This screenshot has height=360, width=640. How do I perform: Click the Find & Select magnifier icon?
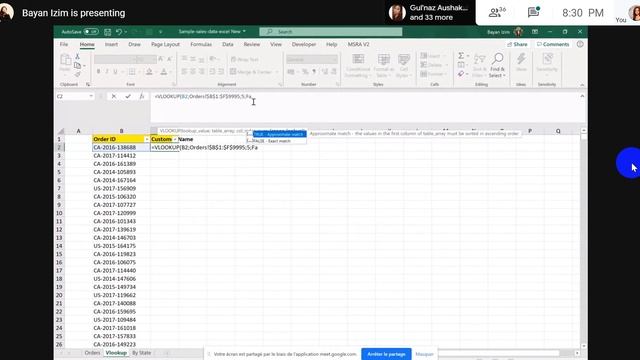click(497, 59)
